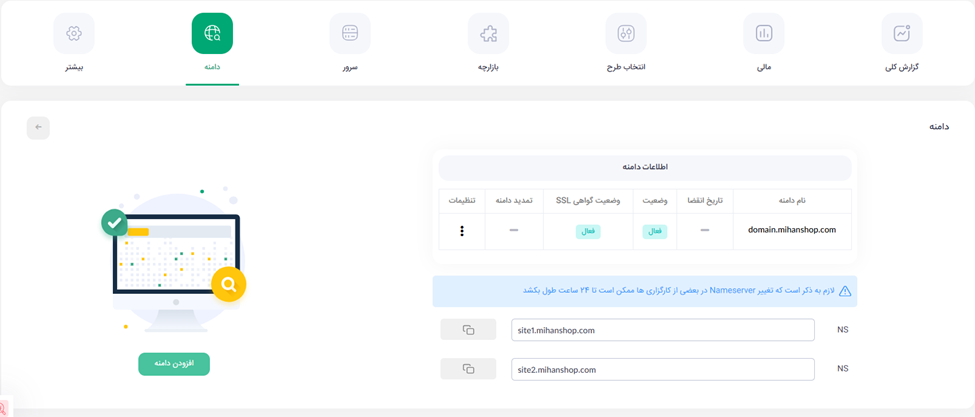This screenshot has width=975, height=417.
Task: Open the گزارش کلی overview icon
Action: (902, 34)
